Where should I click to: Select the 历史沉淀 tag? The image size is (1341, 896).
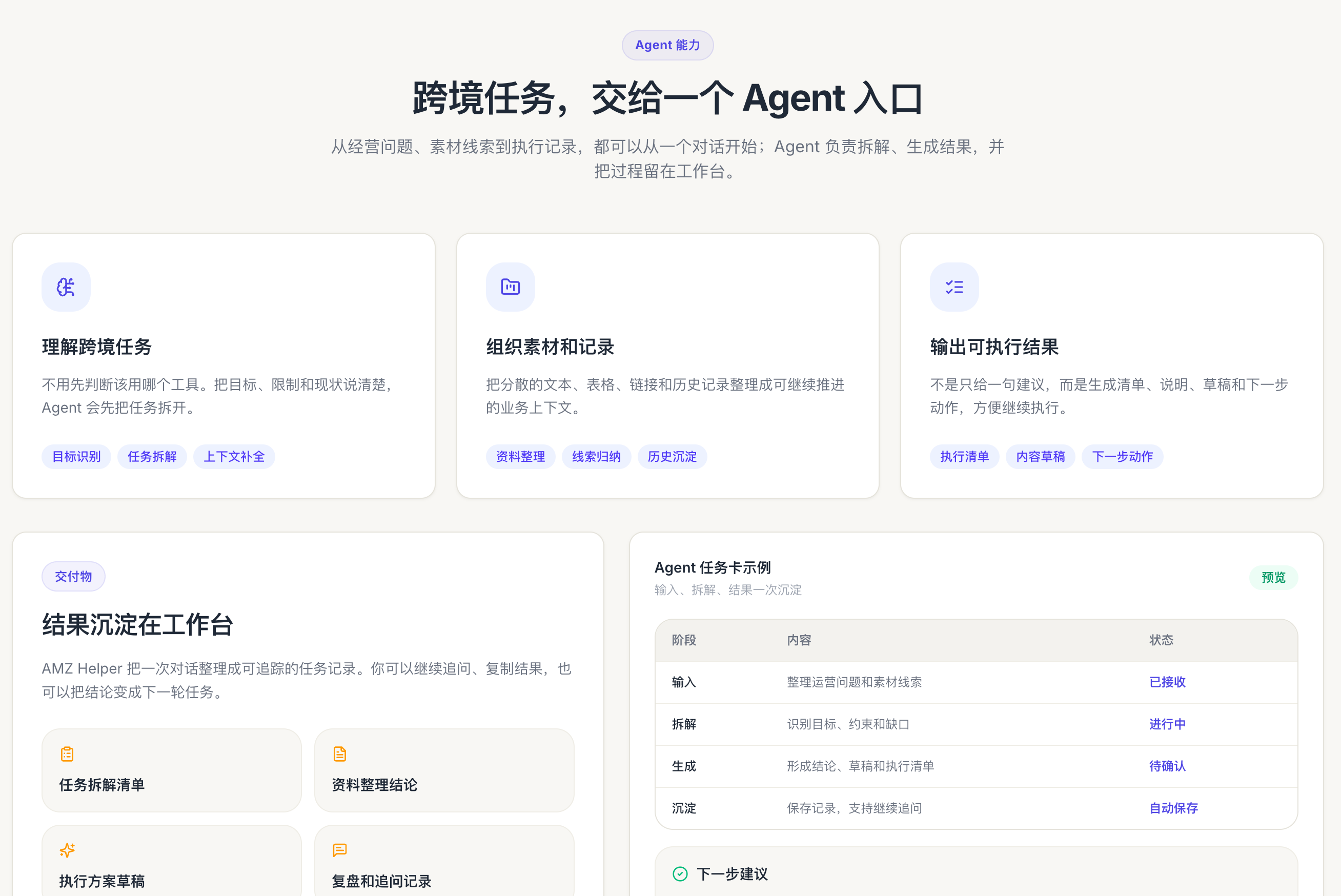(x=673, y=457)
